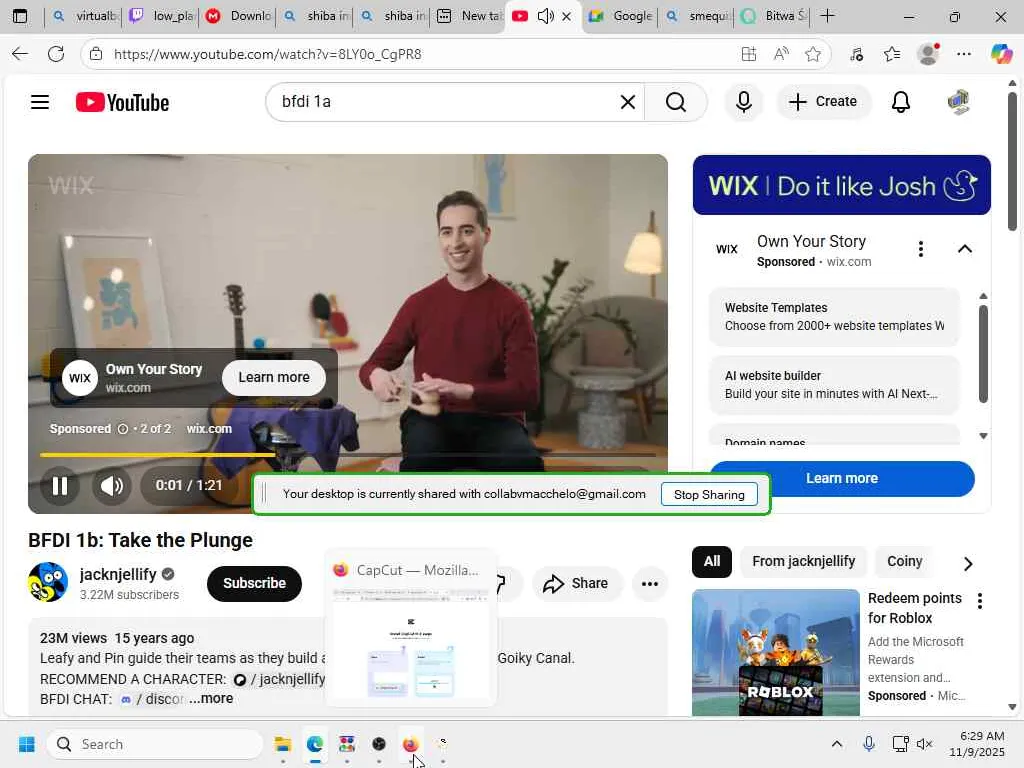1024x768 pixels.
Task: Open more actions three-dot menu under video
Action: (x=650, y=584)
